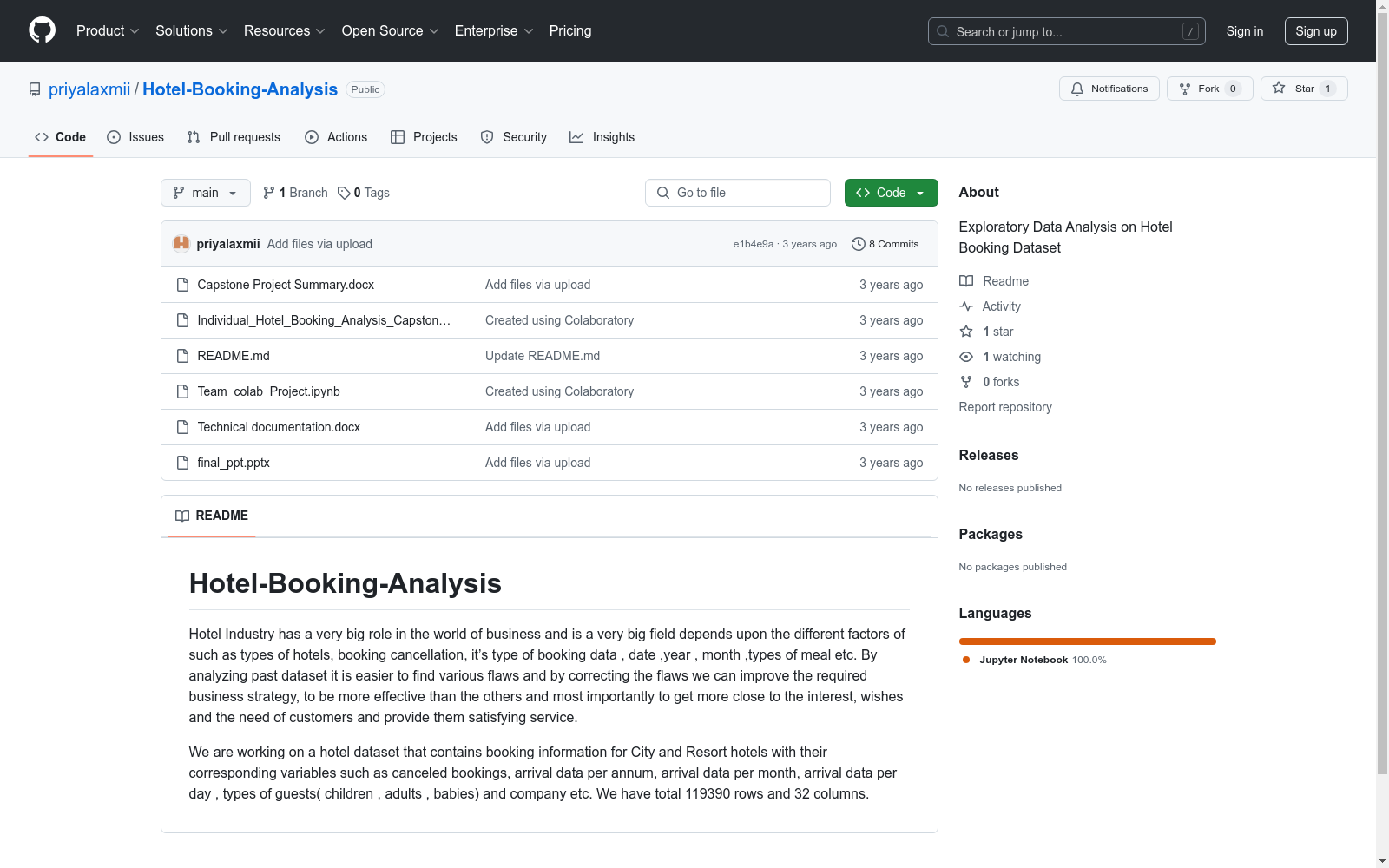
Task: Click the Sign up button
Action: tap(1316, 30)
